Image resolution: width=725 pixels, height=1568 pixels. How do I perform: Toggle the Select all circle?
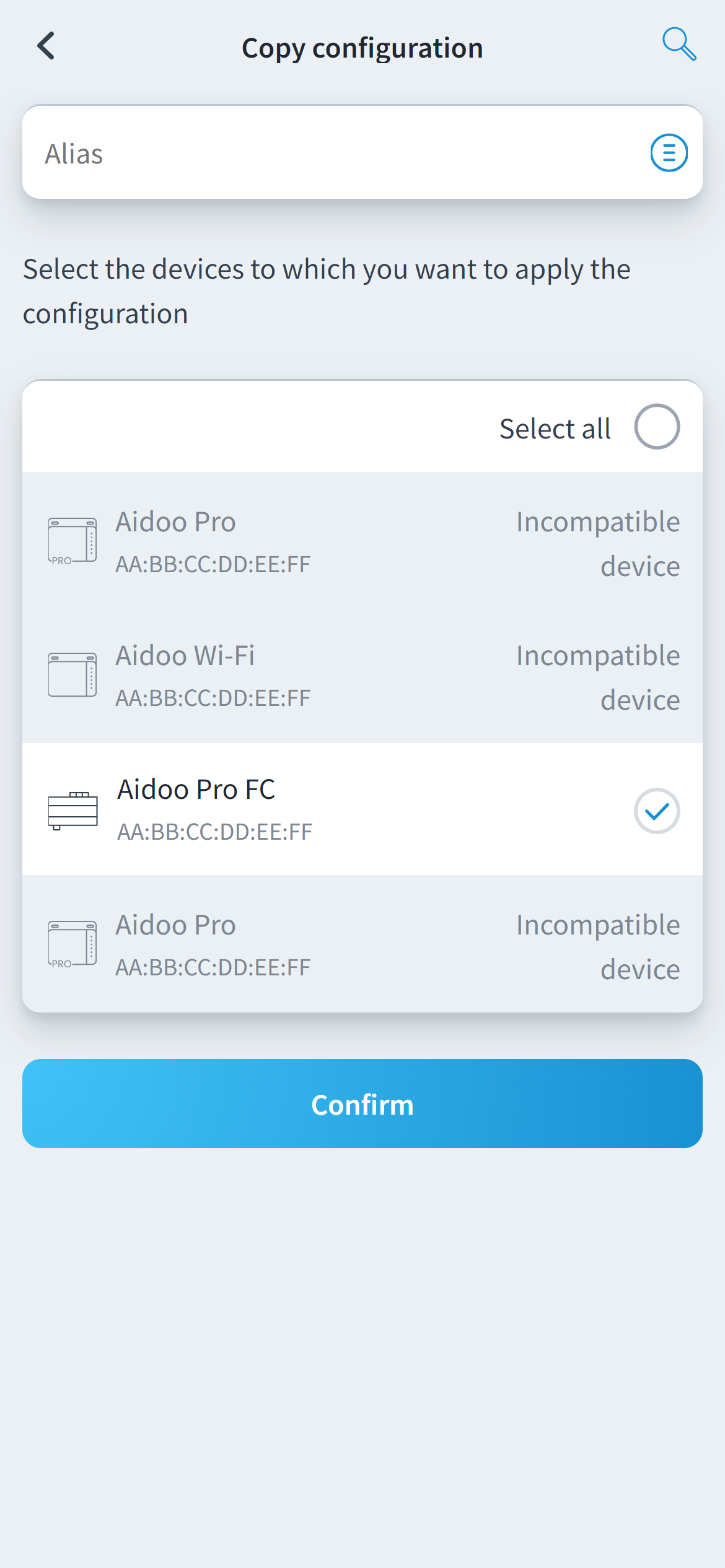click(657, 427)
